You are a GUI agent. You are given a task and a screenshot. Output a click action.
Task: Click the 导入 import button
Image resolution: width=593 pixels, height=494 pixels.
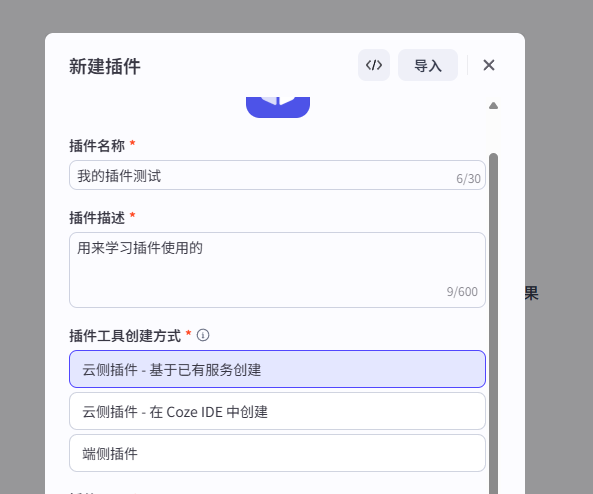tap(428, 65)
